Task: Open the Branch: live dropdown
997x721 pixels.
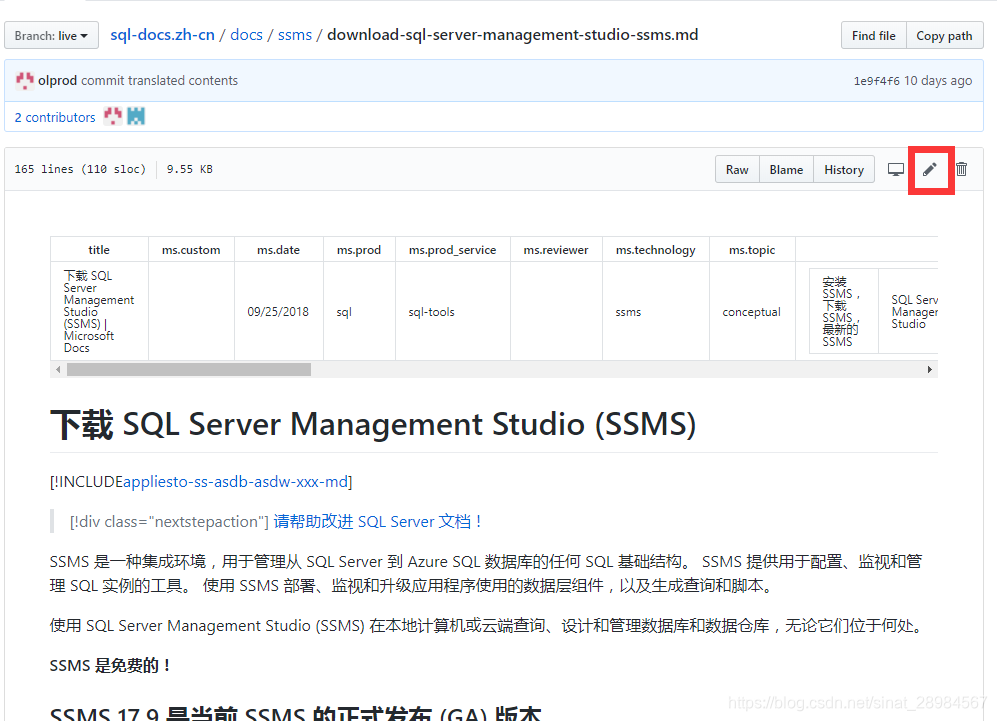Action: click(x=52, y=36)
